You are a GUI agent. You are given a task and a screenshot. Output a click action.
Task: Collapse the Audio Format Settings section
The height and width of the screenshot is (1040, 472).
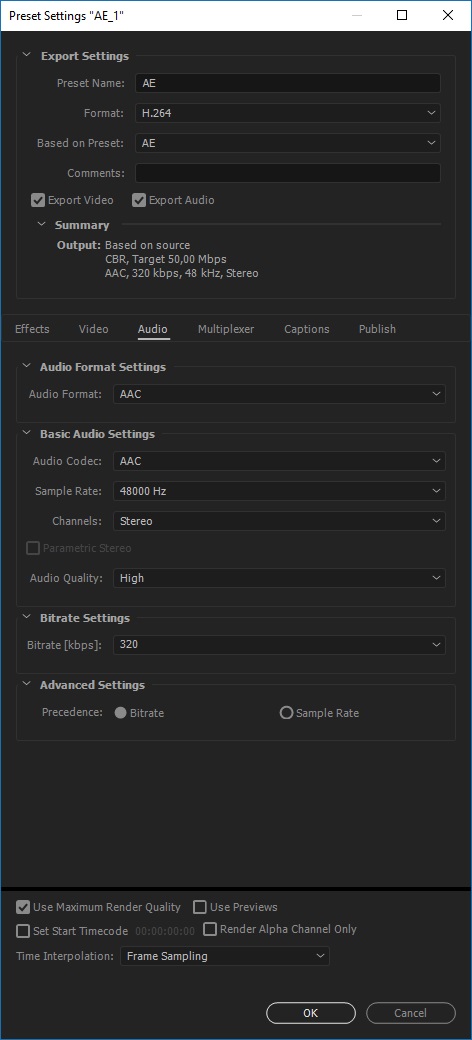point(27,366)
